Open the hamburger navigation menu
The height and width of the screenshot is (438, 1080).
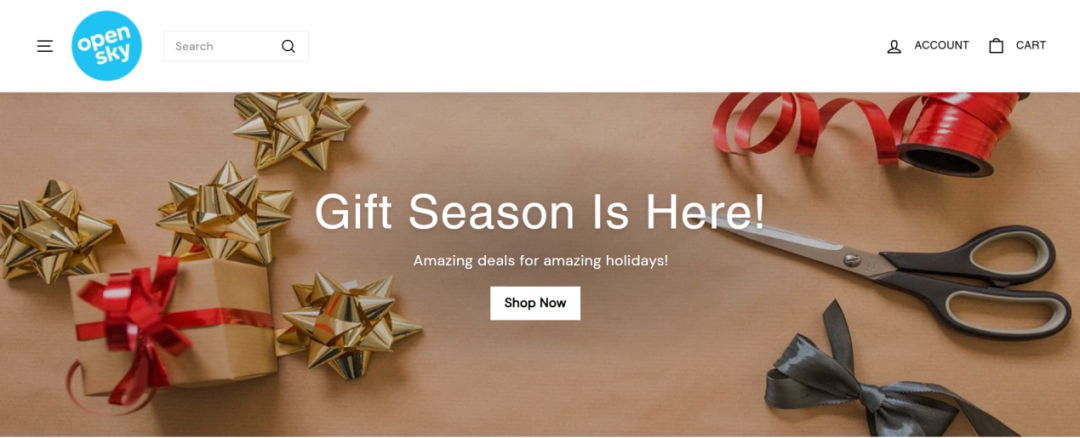[45, 46]
